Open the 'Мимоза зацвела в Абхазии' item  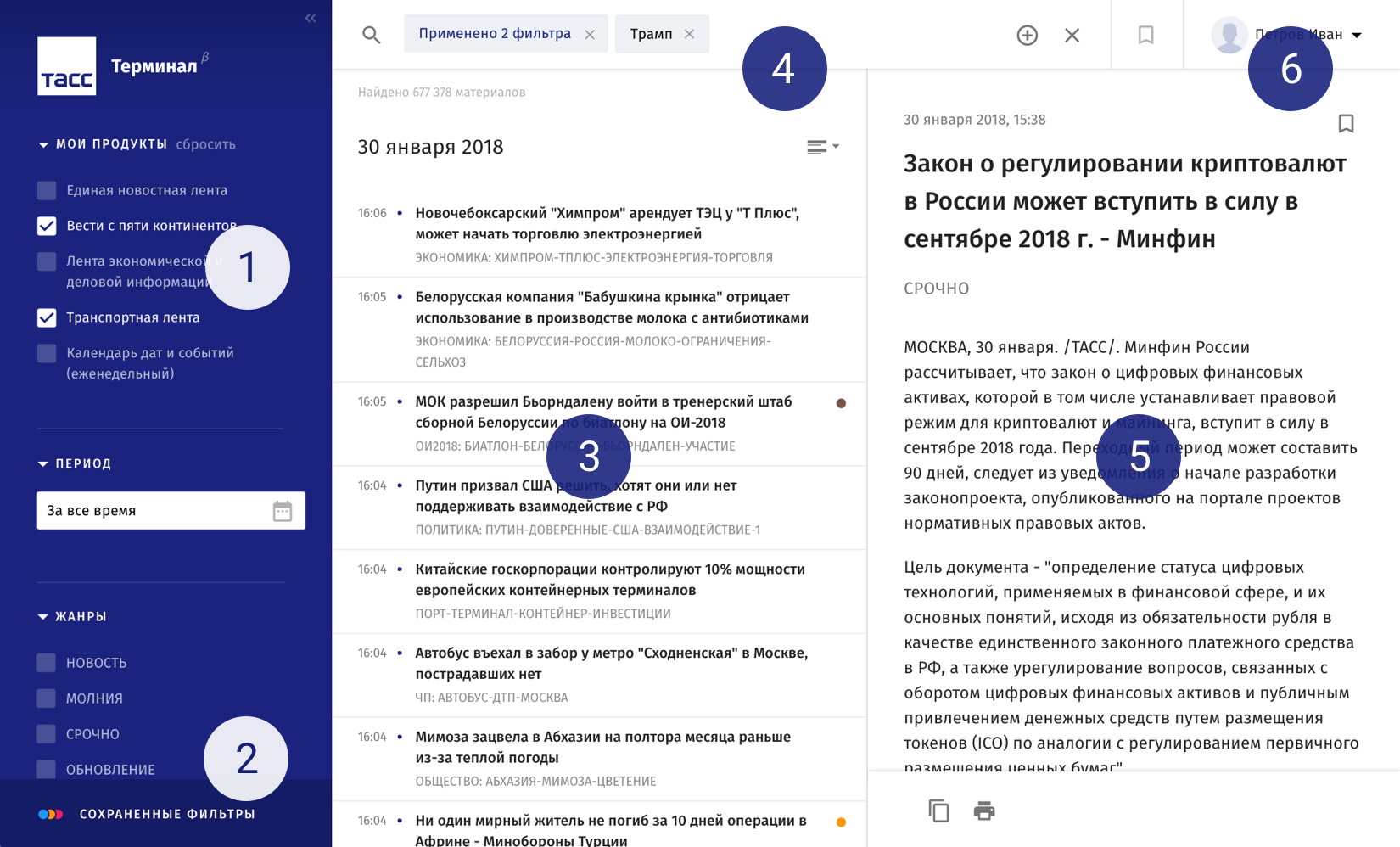coord(599,760)
